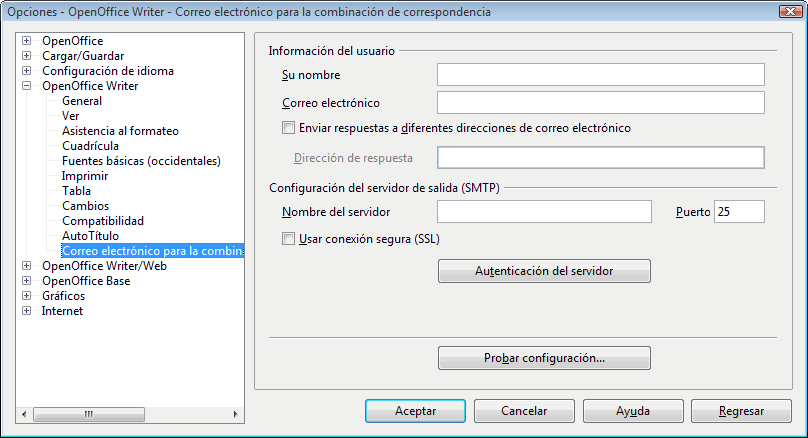Select the OpenOffice root label
This screenshot has width=808, height=438.
point(73,41)
